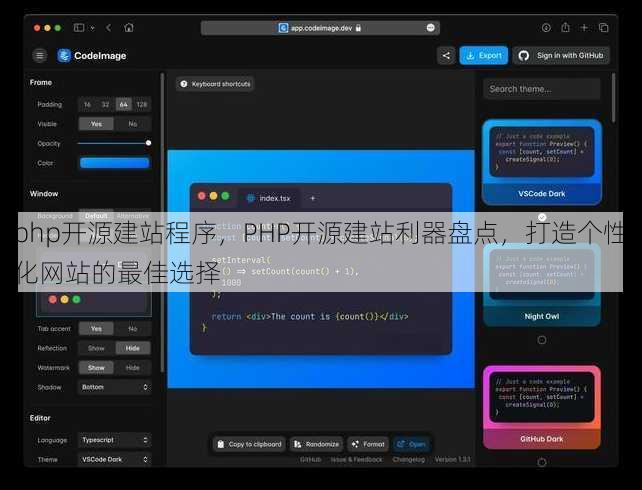The image size is (642, 490).
Task: Sign in with GitHub
Action: (561, 55)
